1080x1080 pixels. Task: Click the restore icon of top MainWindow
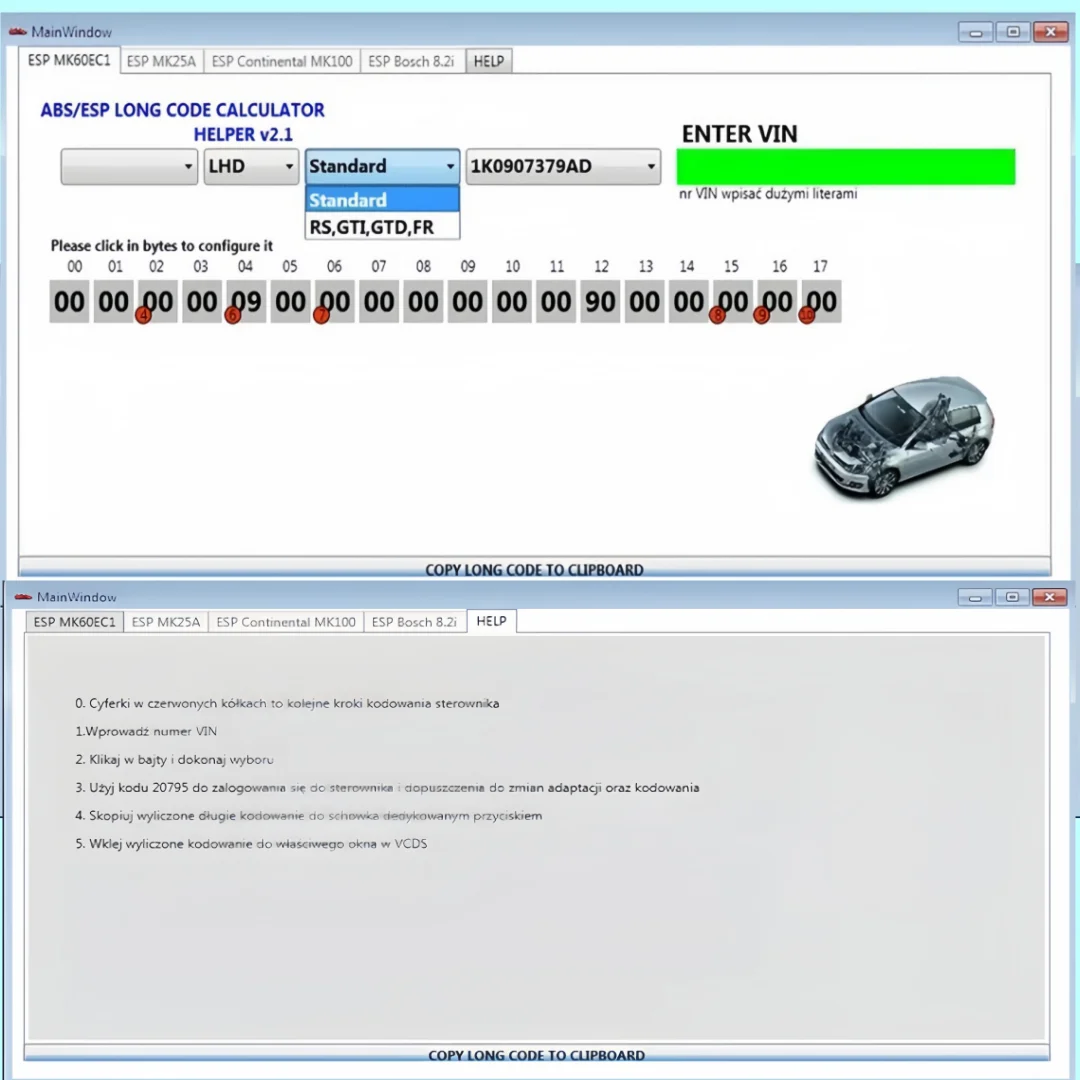(x=1012, y=31)
